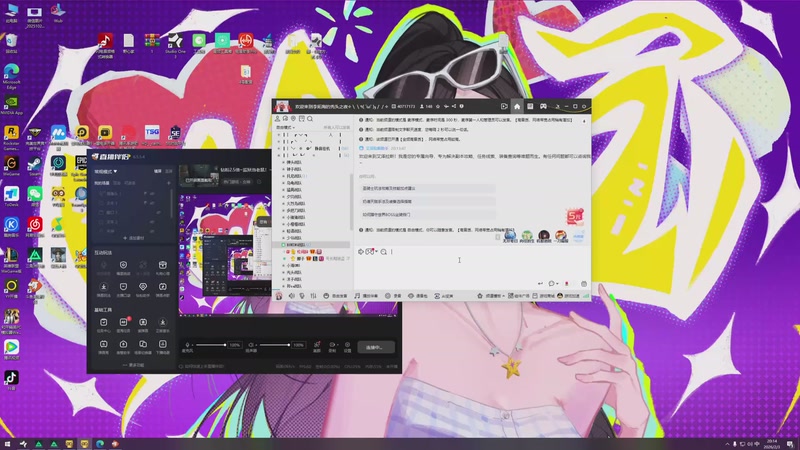The image size is (800, 450).
Task: Open the 设置 gear in 直播伴侣 bottom bar
Action: 347,347
